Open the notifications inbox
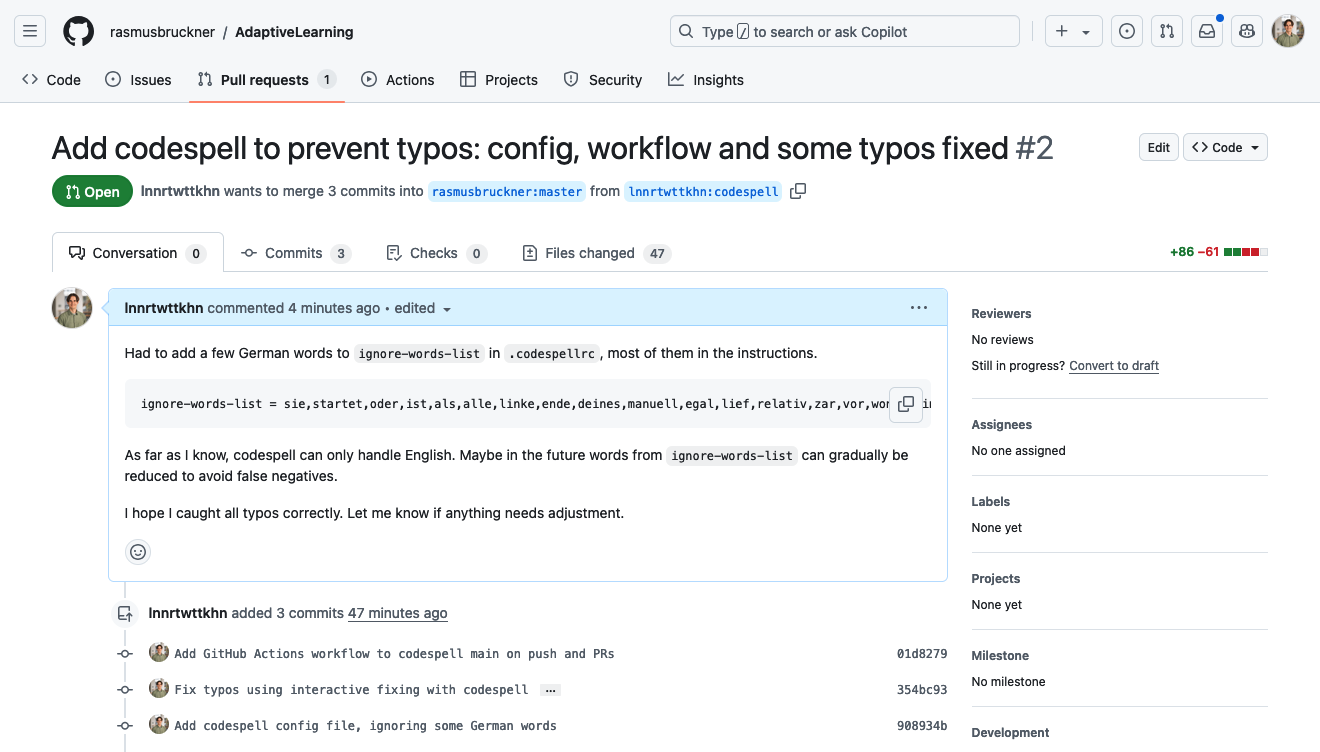The image size is (1320, 752). (x=1207, y=32)
